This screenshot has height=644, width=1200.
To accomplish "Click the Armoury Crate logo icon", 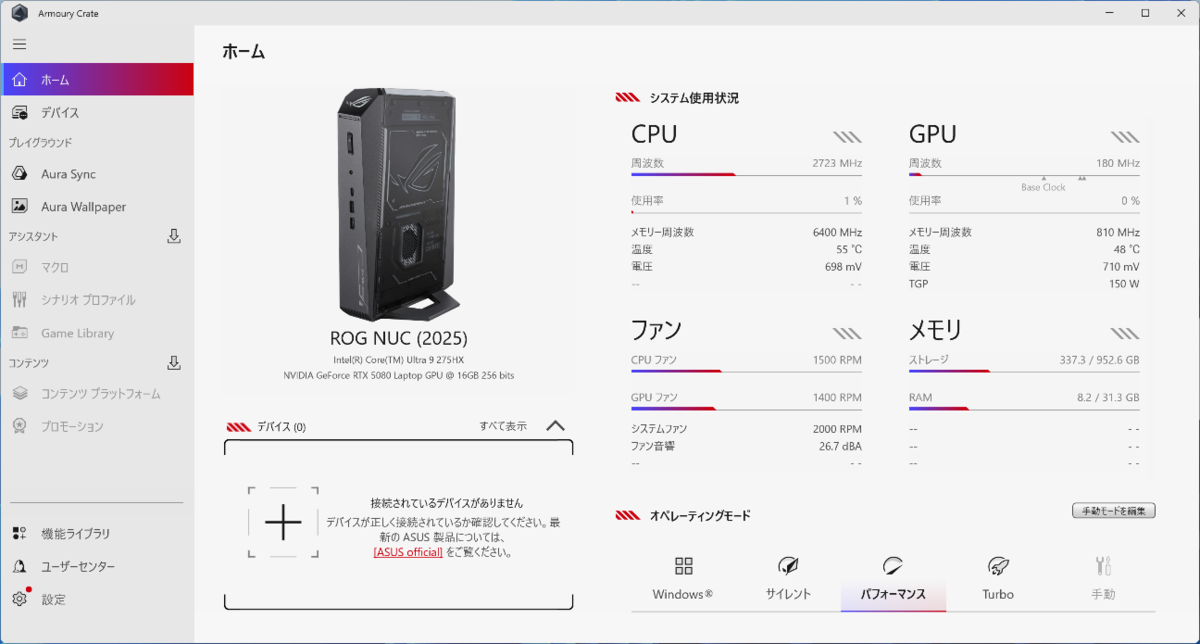I will [19, 13].
